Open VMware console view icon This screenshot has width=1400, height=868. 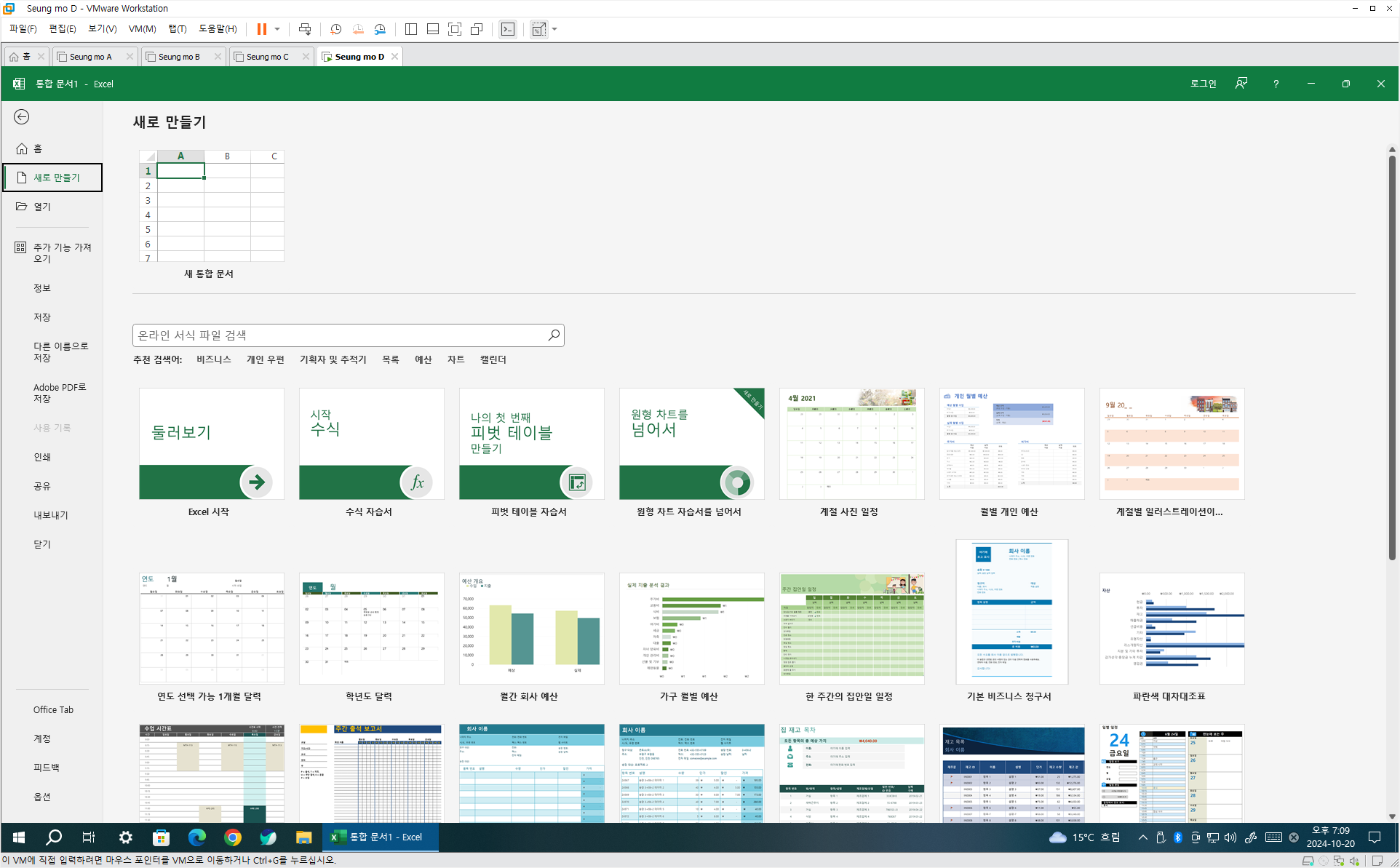coord(508,29)
